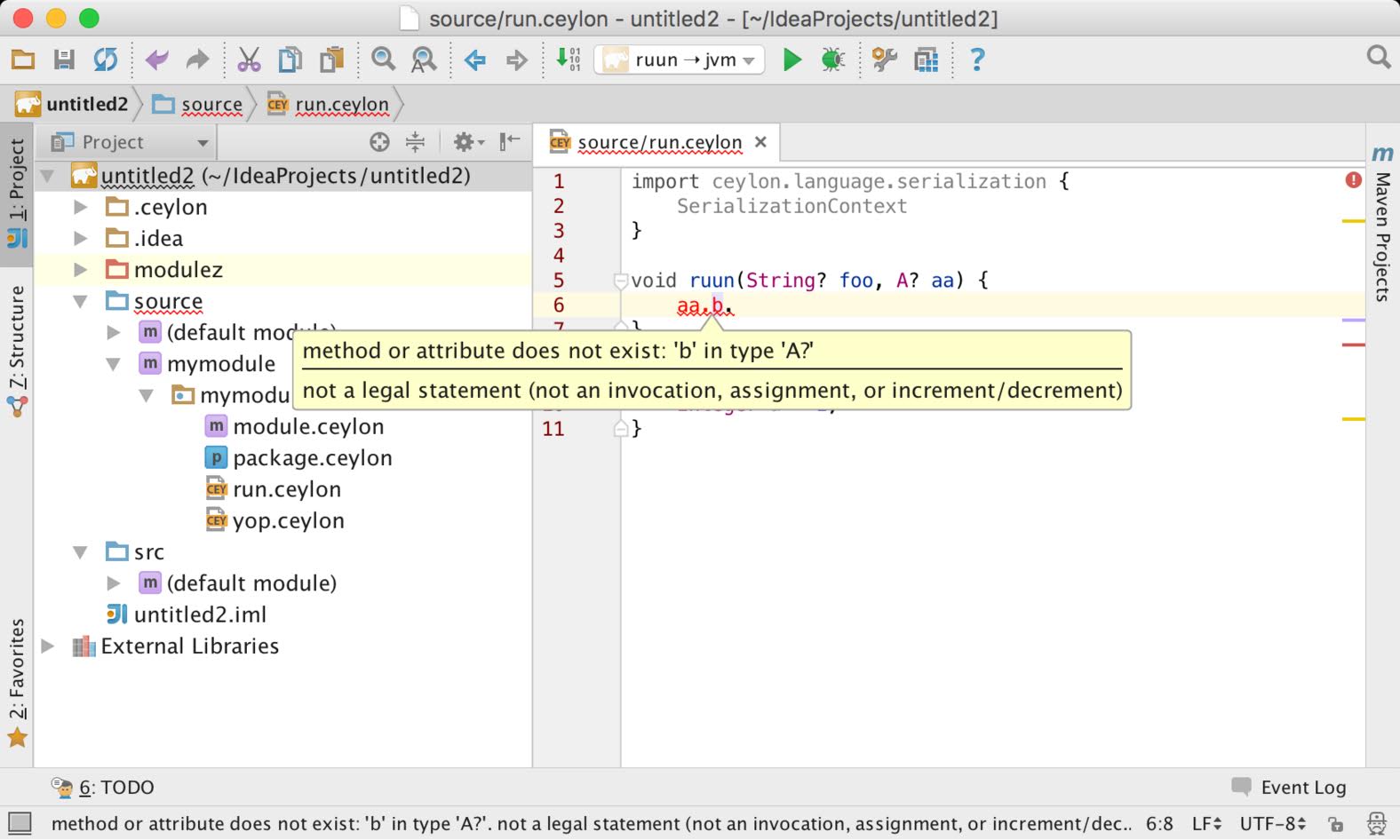Screen dimensions: 1400x840
Task: Cut selection with scissors icon
Action: (249, 60)
